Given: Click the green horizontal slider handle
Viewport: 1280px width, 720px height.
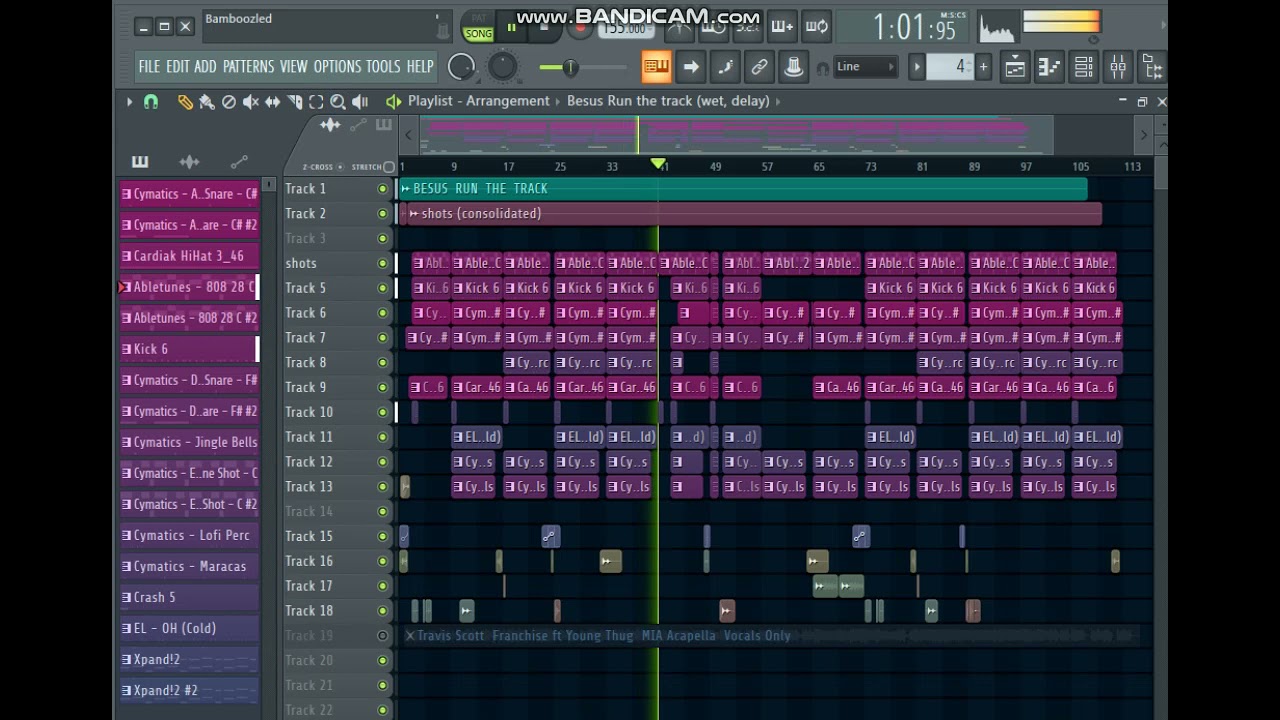Looking at the screenshot, I should coord(570,67).
